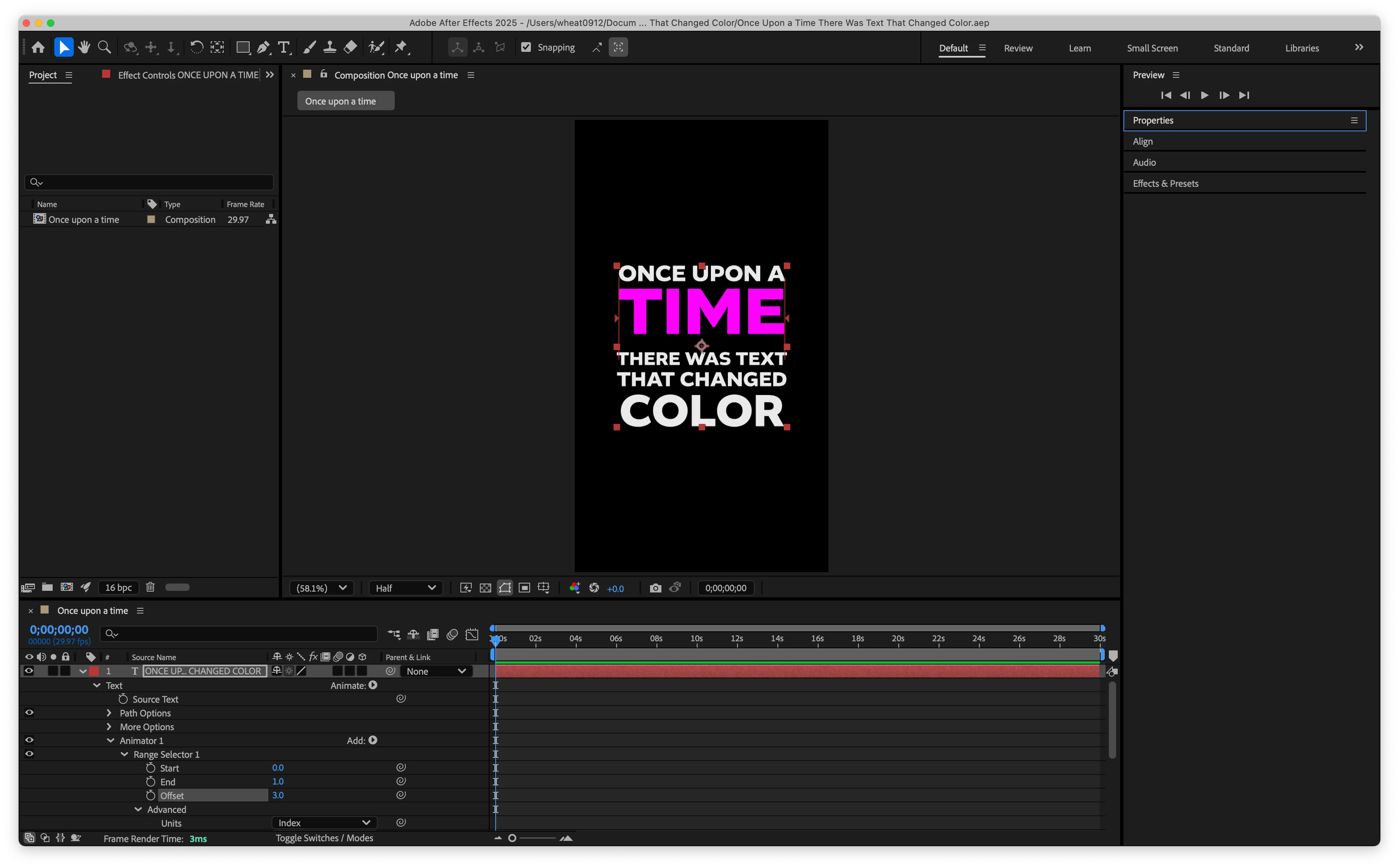Toggle Animator 1 visibility eye

[29, 740]
